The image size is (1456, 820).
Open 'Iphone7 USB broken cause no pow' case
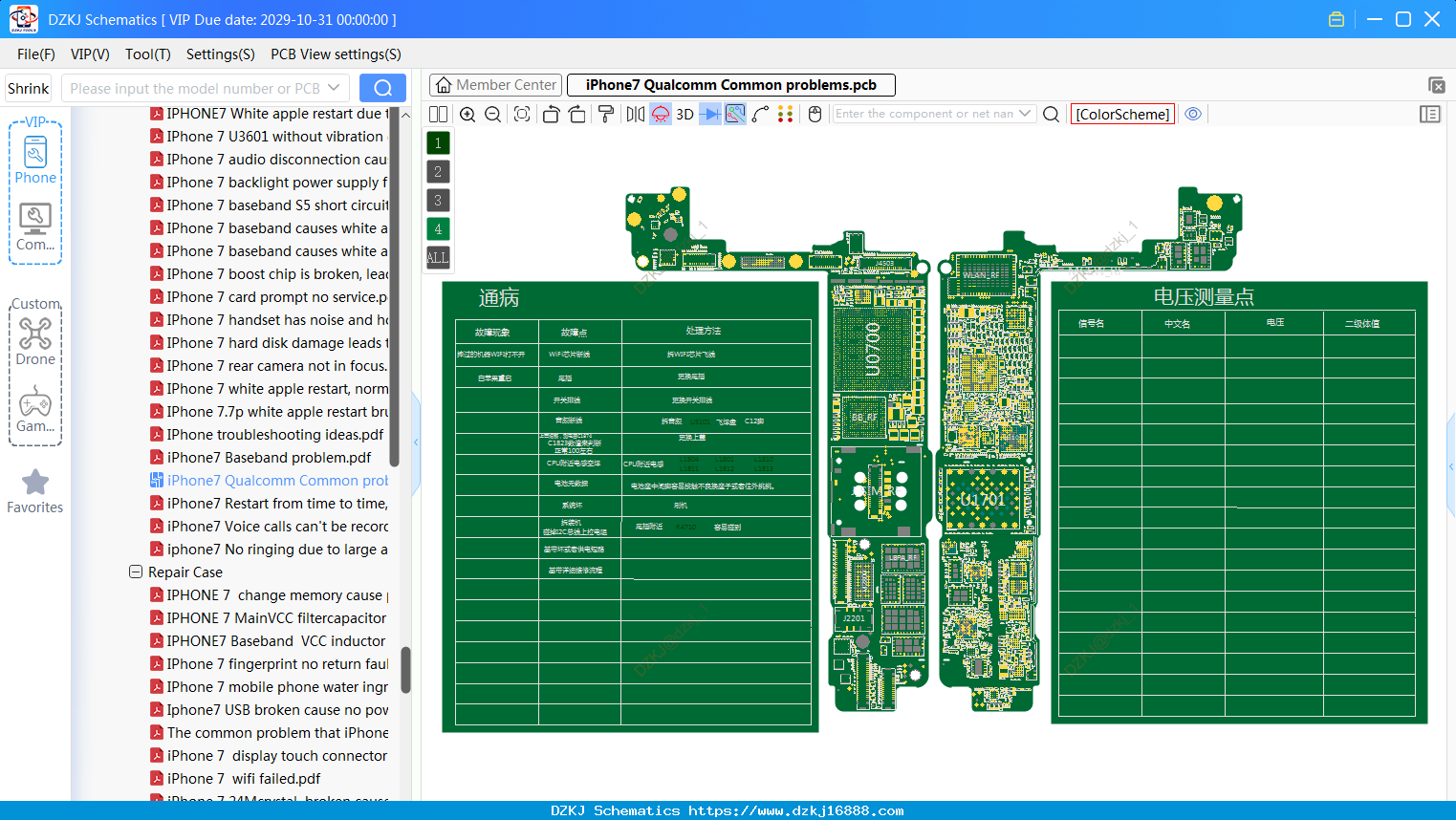pyautogui.click(x=270, y=710)
